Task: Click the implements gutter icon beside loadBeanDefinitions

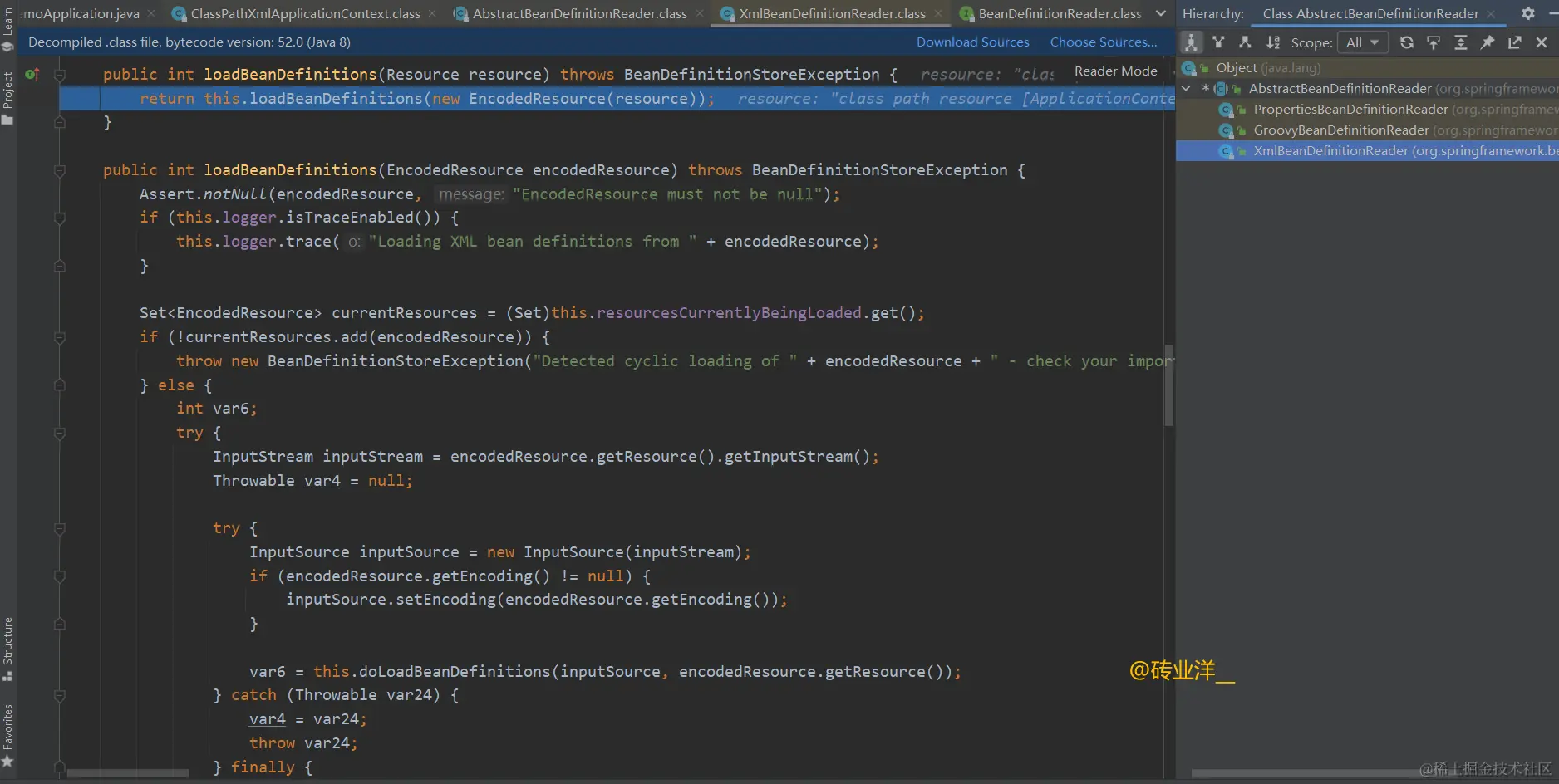Action: tap(32, 74)
